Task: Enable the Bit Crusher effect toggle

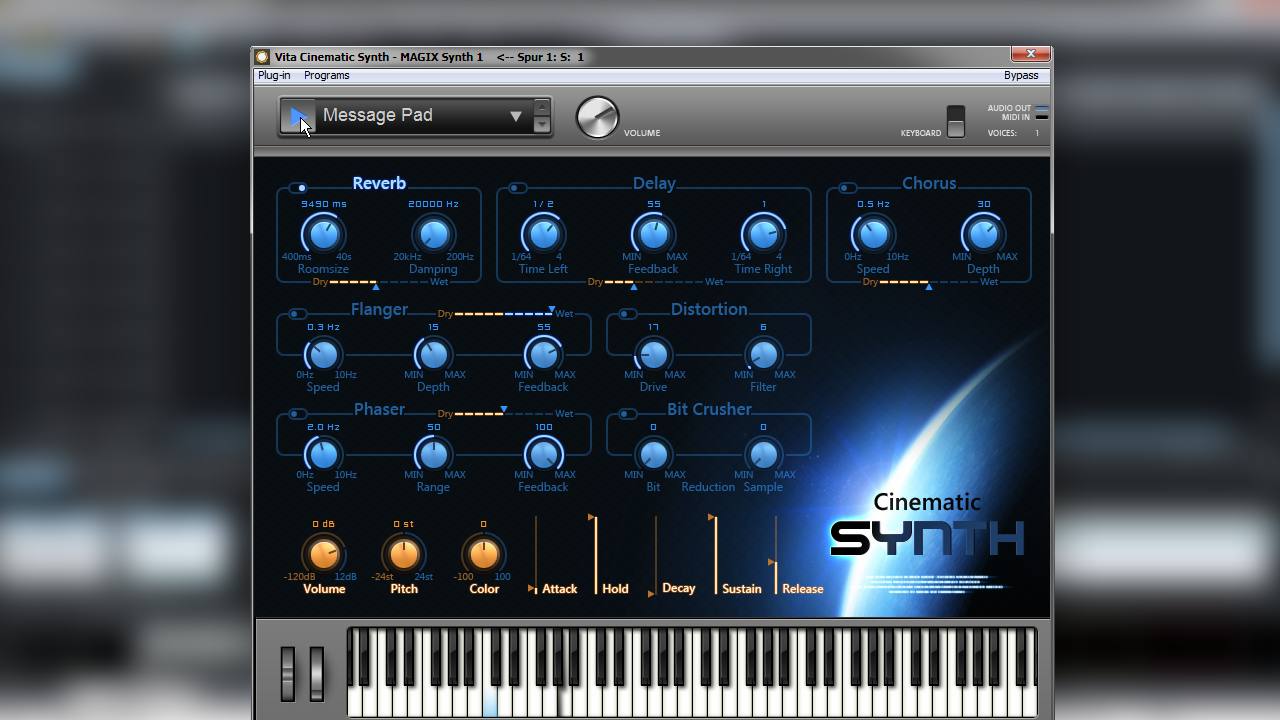Action: click(x=627, y=414)
